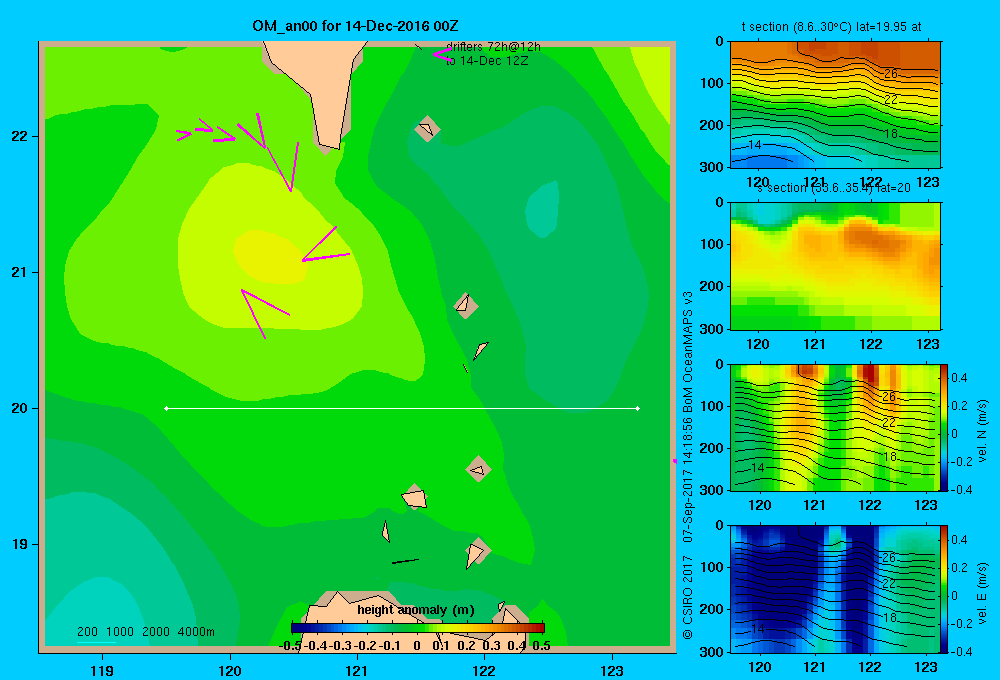The height and width of the screenshot is (680, 1000).
Task: Click the vel. N colorbar
Action: (x=944, y=427)
